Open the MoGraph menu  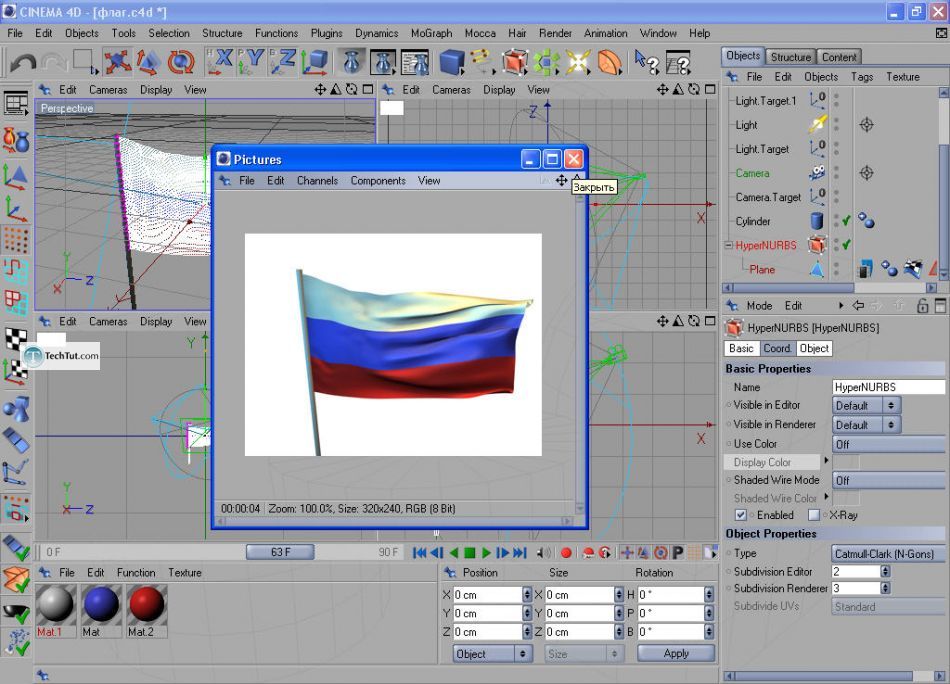pos(431,33)
